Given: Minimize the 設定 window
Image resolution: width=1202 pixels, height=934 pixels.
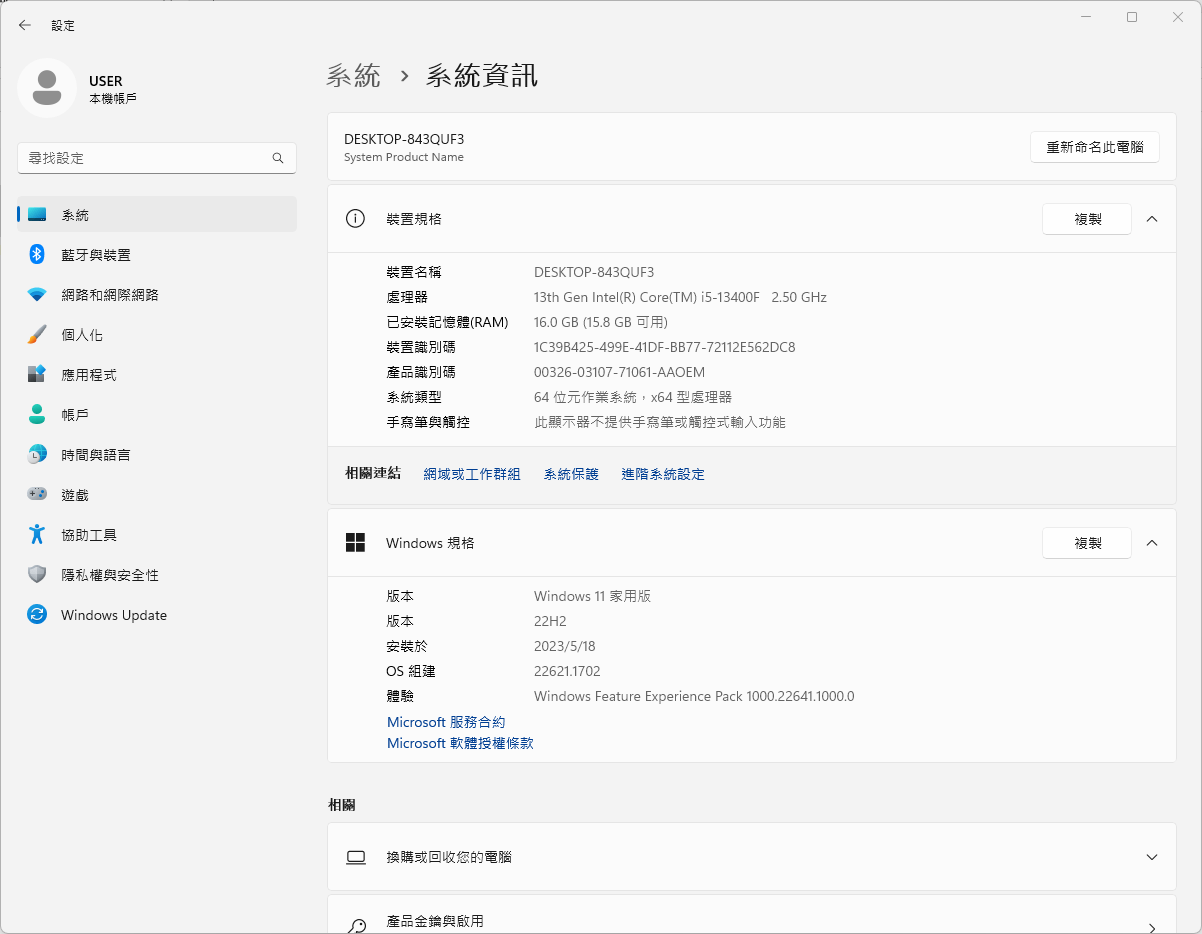Looking at the screenshot, I should [1086, 17].
